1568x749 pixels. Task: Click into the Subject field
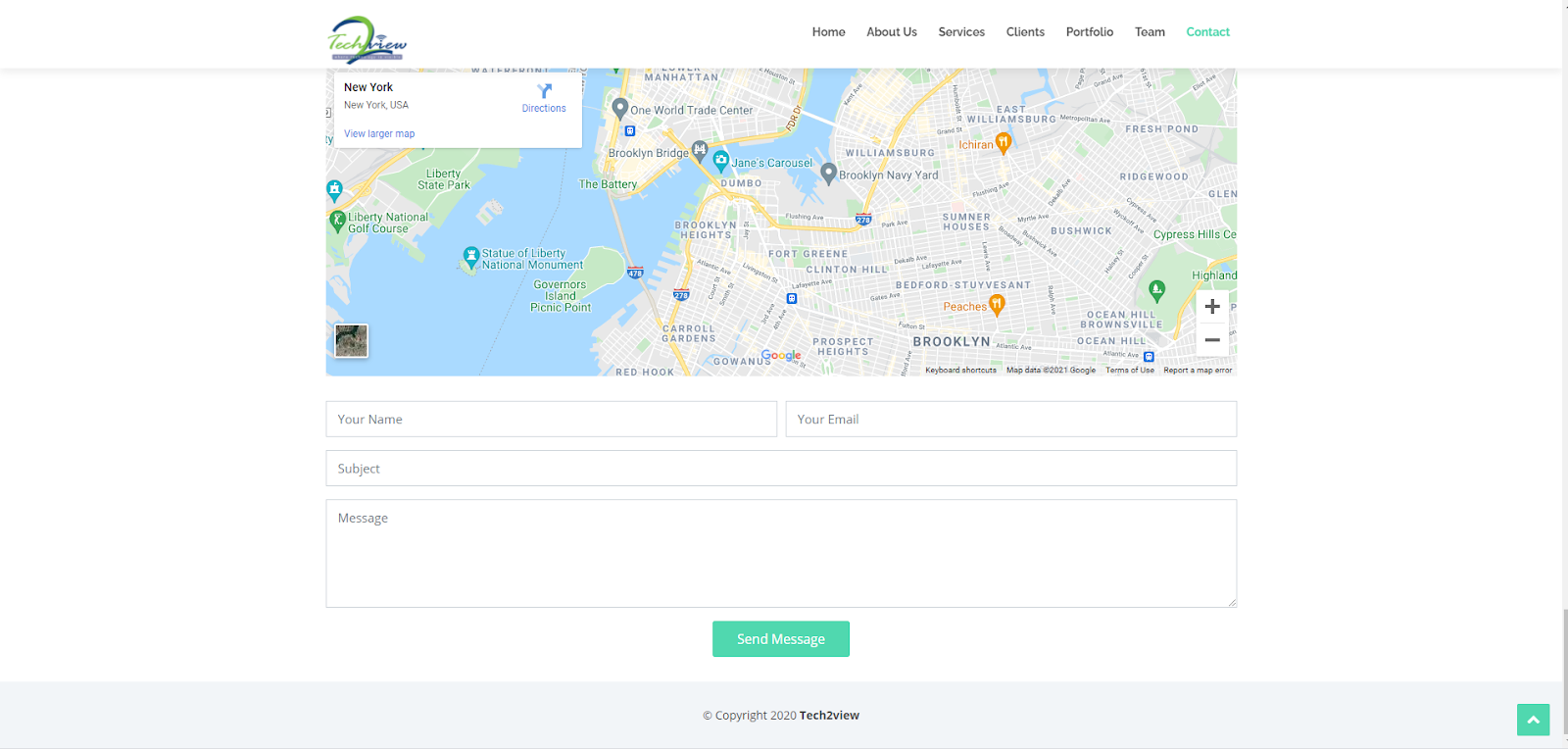(781, 469)
